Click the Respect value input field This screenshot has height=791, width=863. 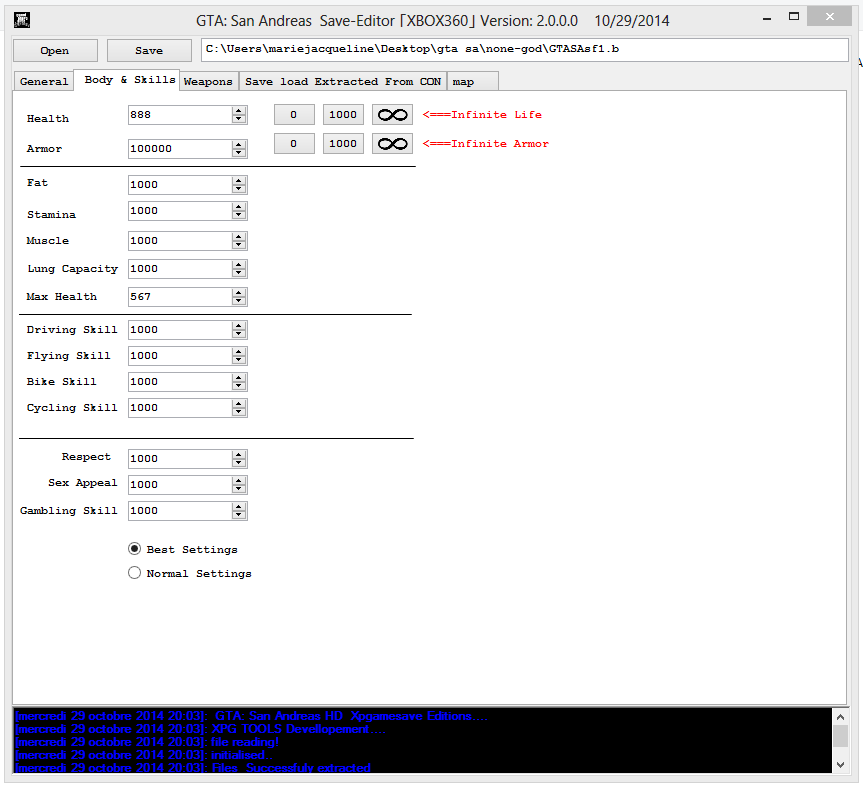180,459
